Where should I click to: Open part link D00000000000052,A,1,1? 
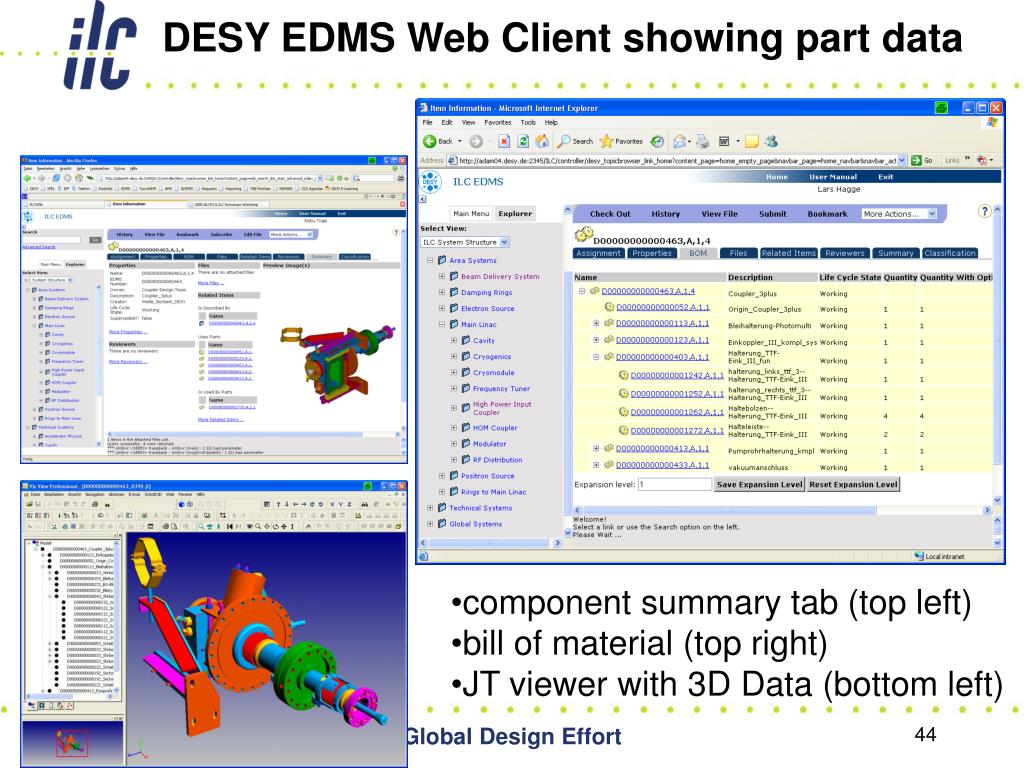pyautogui.click(x=662, y=307)
